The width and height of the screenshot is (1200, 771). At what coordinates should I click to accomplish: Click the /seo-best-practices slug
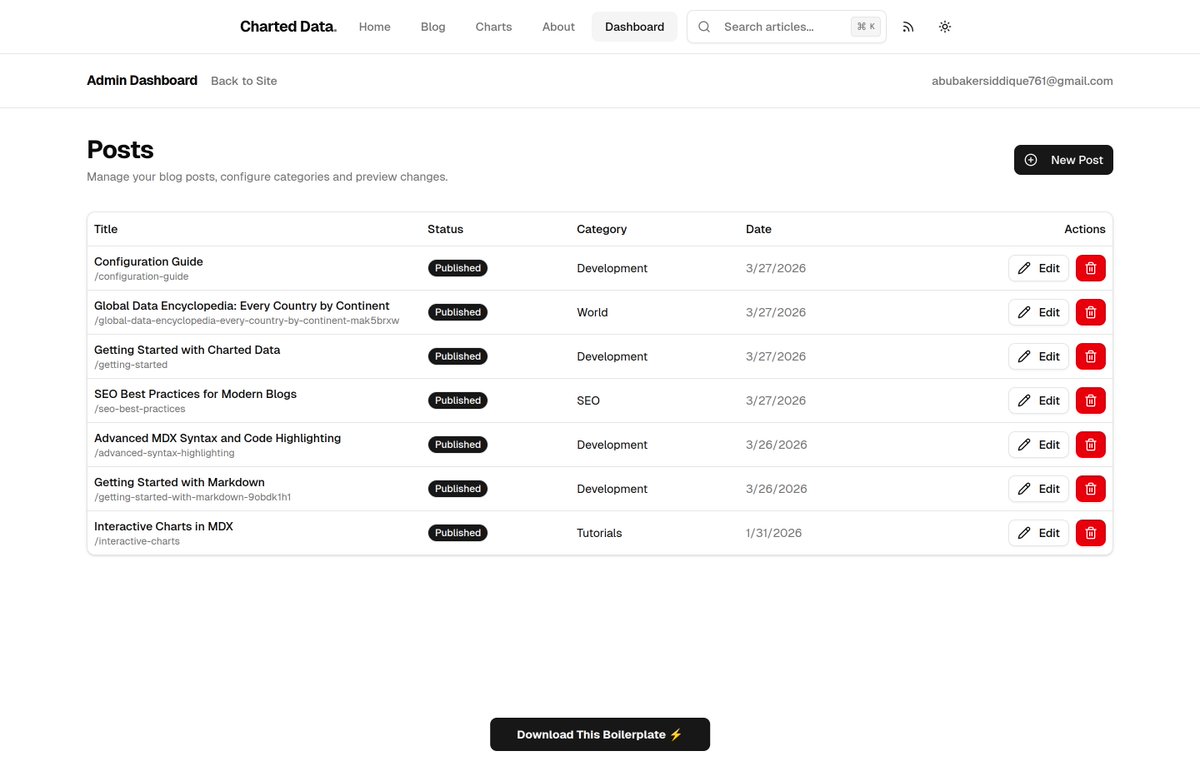tap(140, 409)
